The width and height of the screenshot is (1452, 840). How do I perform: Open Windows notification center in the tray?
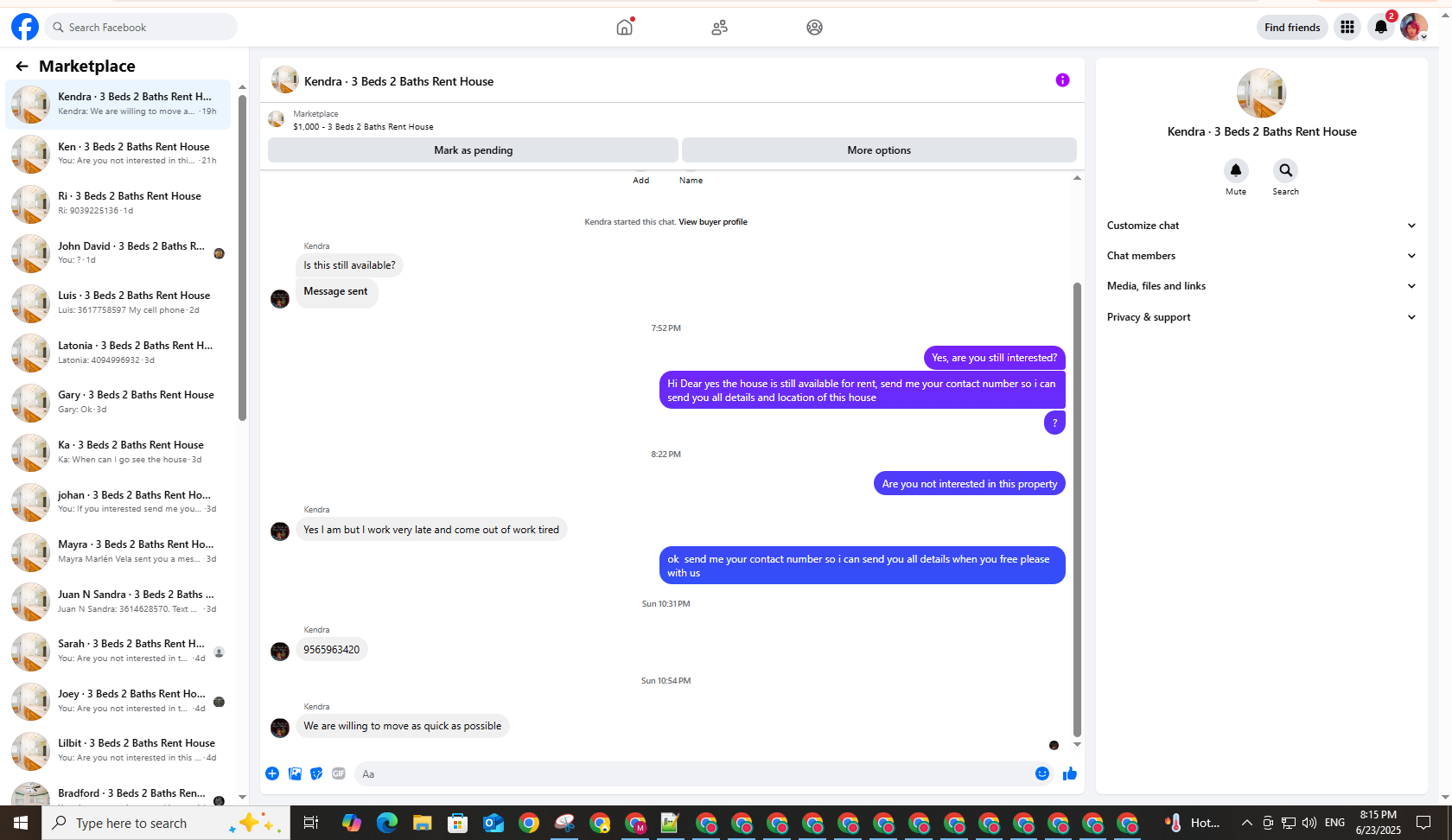[1423, 823]
